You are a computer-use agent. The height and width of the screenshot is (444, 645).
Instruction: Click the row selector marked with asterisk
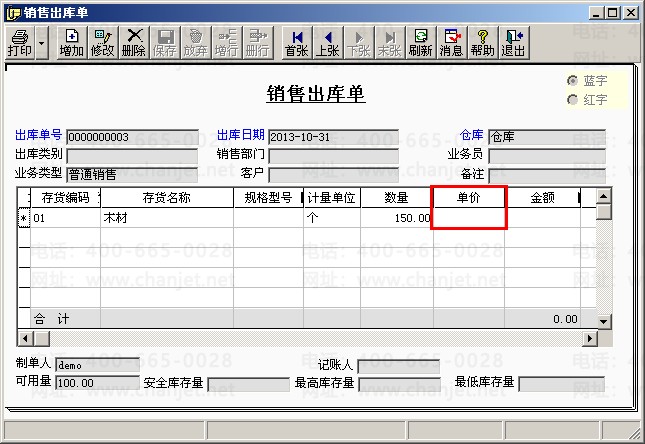point(24,218)
